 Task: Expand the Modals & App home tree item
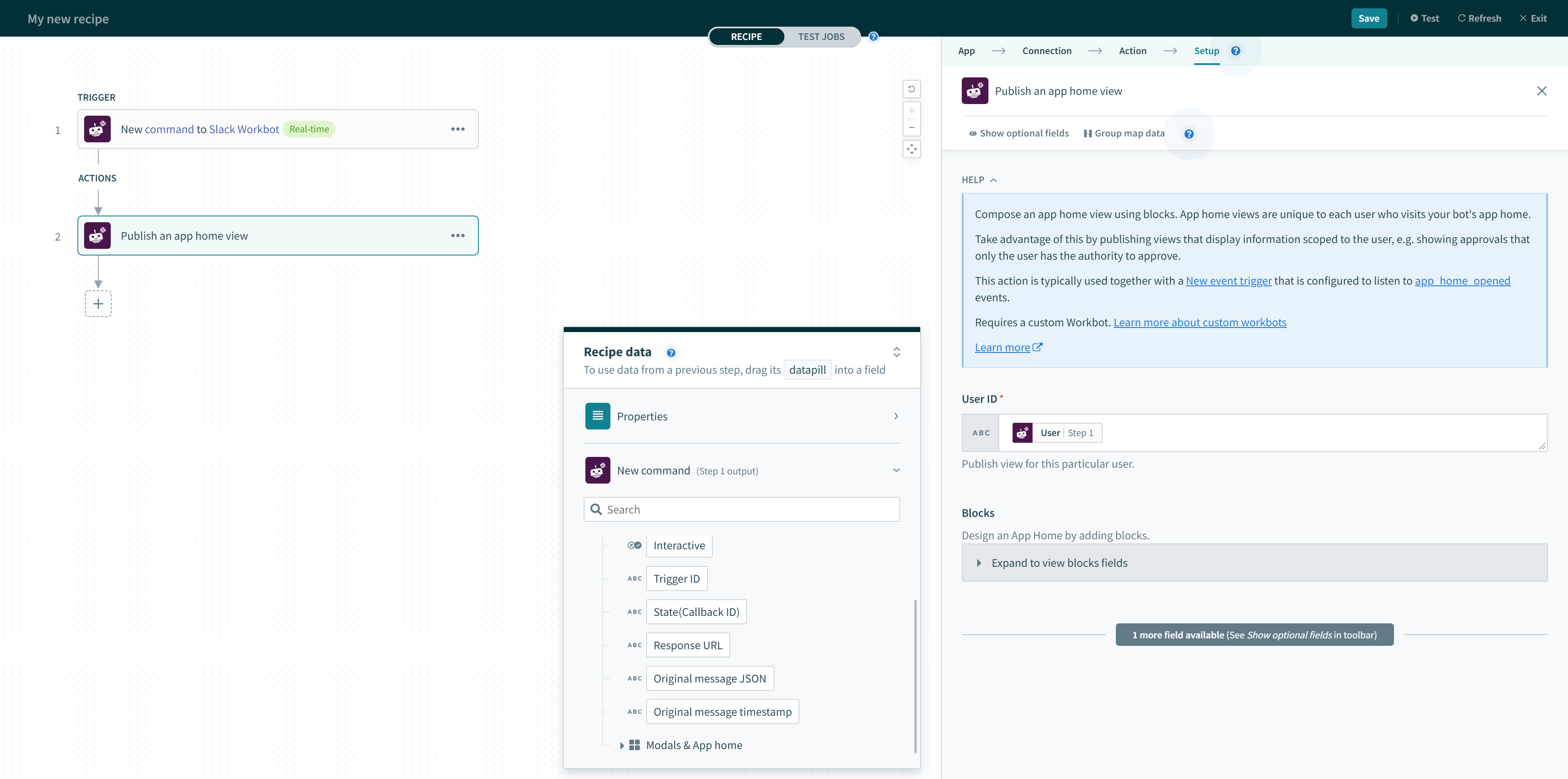[x=622, y=744]
